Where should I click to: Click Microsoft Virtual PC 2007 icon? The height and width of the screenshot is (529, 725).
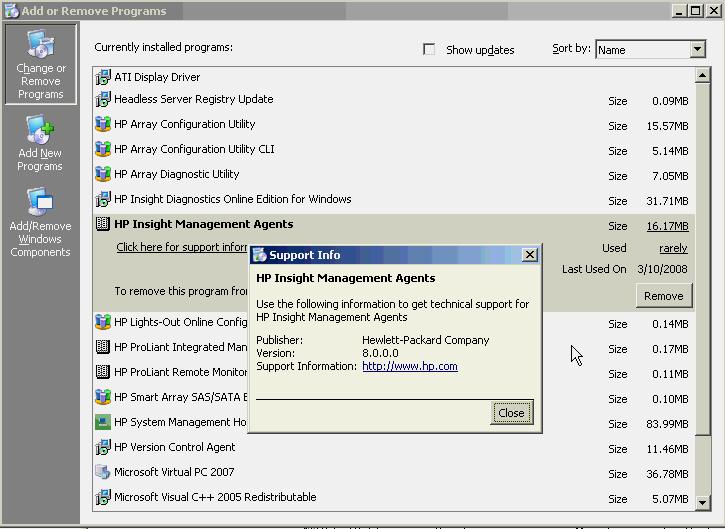103,472
